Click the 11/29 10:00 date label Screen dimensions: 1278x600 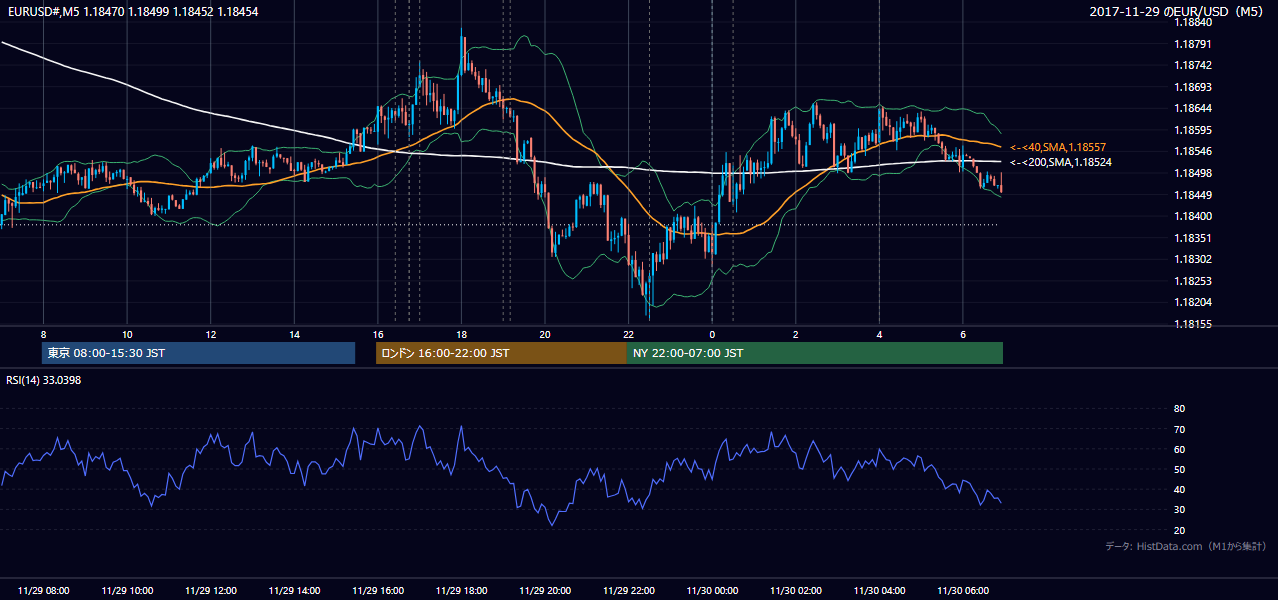click(x=127, y=591)
